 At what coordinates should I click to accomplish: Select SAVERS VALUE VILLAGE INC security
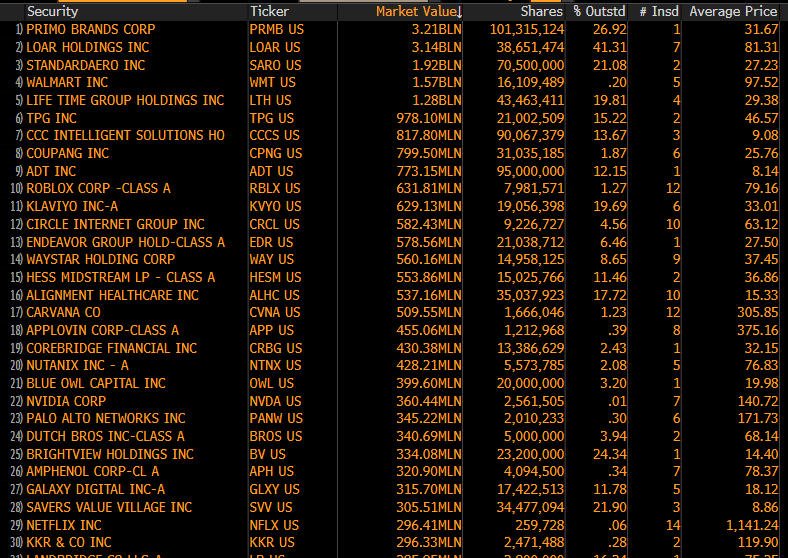pyautogui.click(x=109, y=507)
